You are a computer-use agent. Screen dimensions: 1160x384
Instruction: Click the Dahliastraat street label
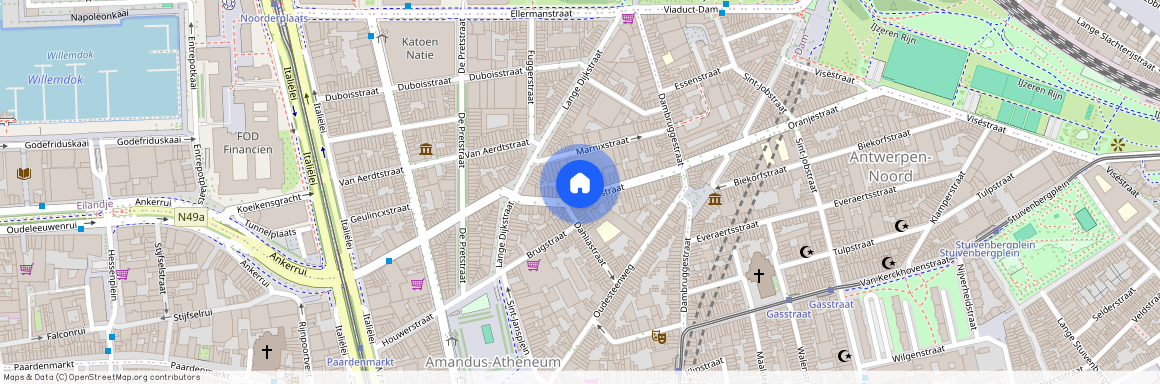(x=590, y=244)
